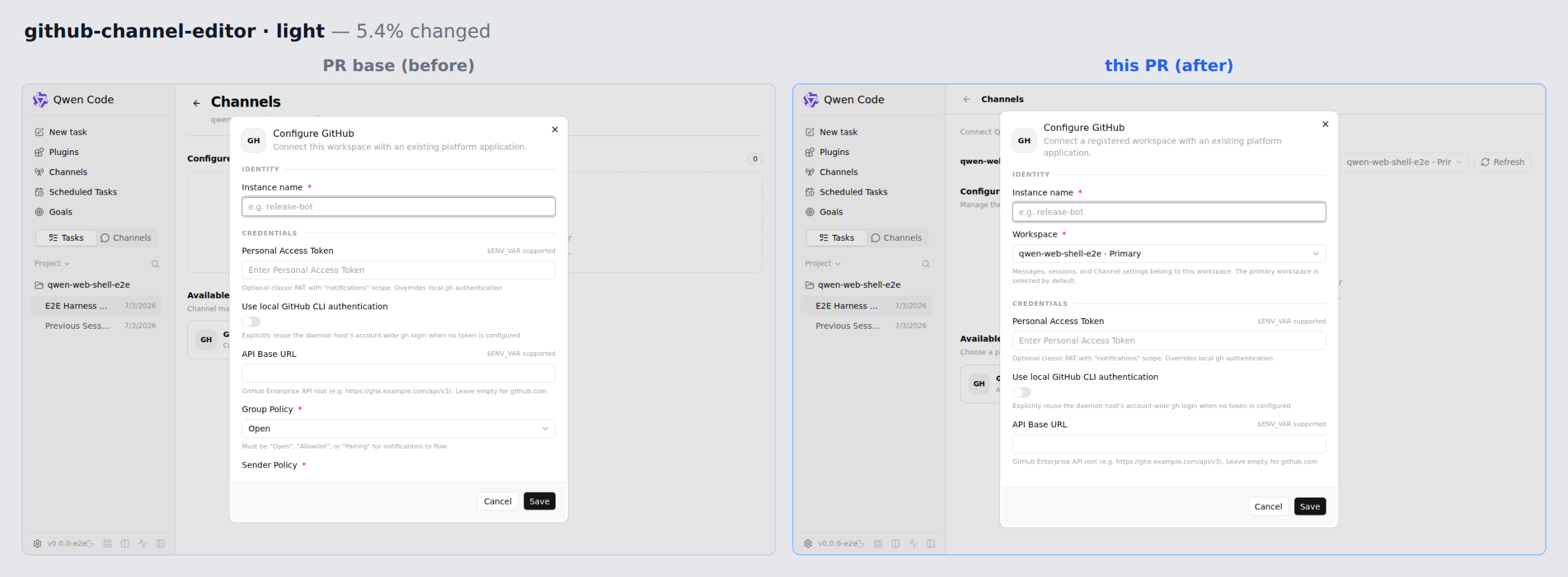Open the qwen-web-shell-e2e workspace dropdown beside Refresh
This screenshot has height=577, width=1568.
(x=1405, y=162)
